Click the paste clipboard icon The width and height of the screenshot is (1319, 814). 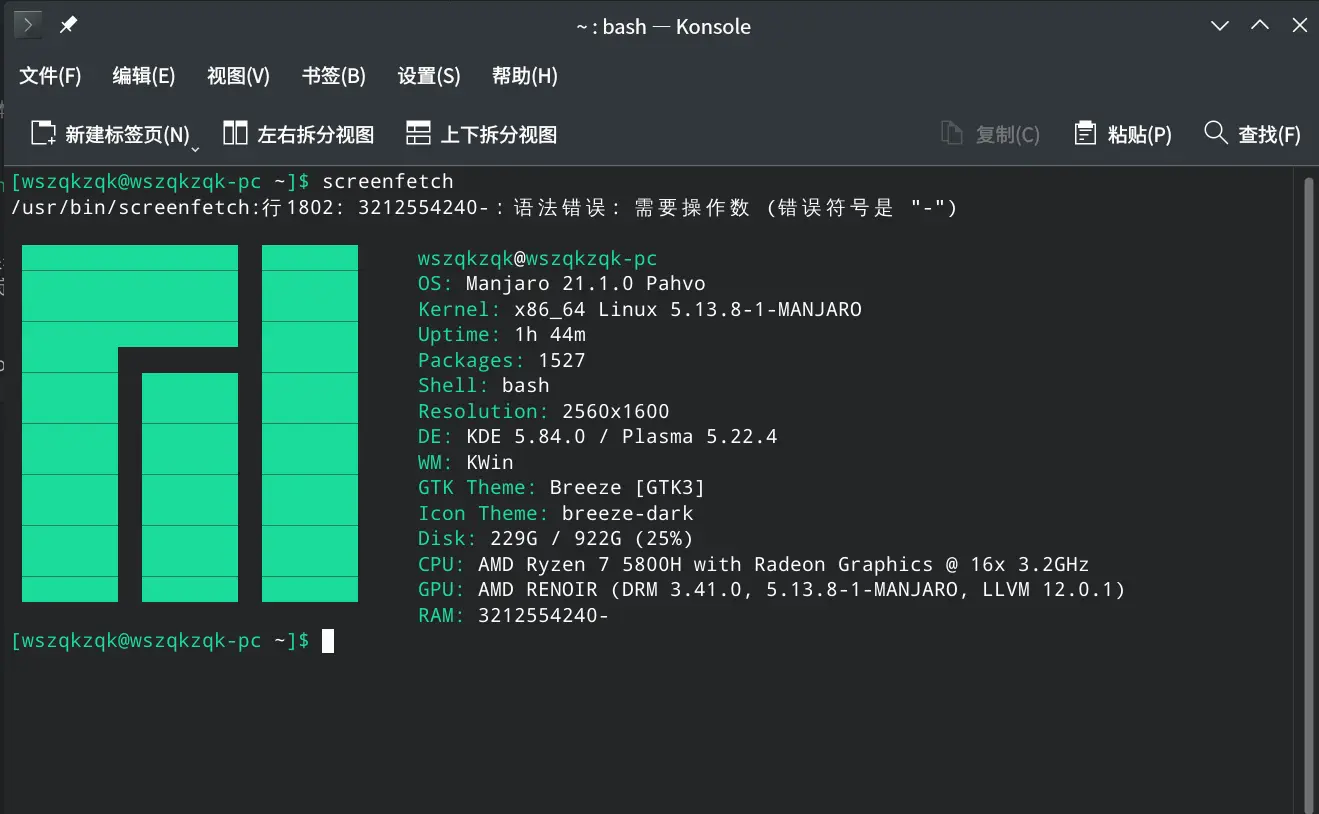1085,133
